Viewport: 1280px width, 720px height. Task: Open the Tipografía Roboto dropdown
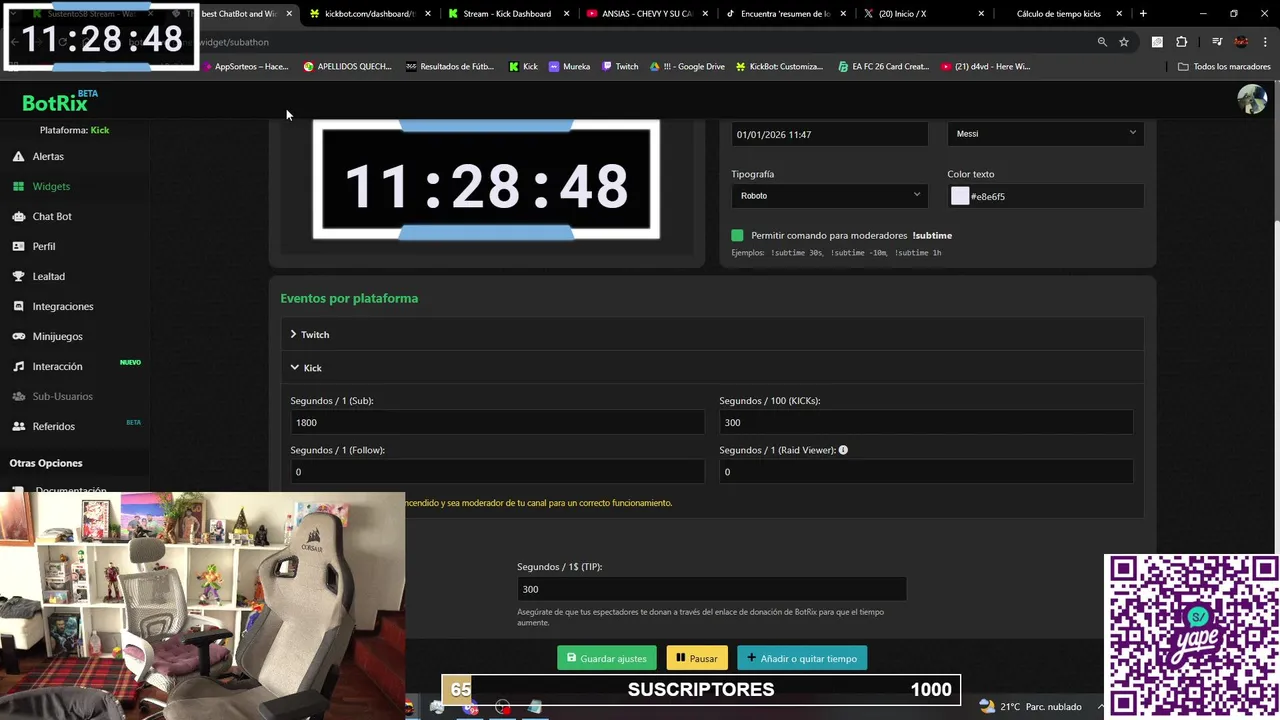829,196
